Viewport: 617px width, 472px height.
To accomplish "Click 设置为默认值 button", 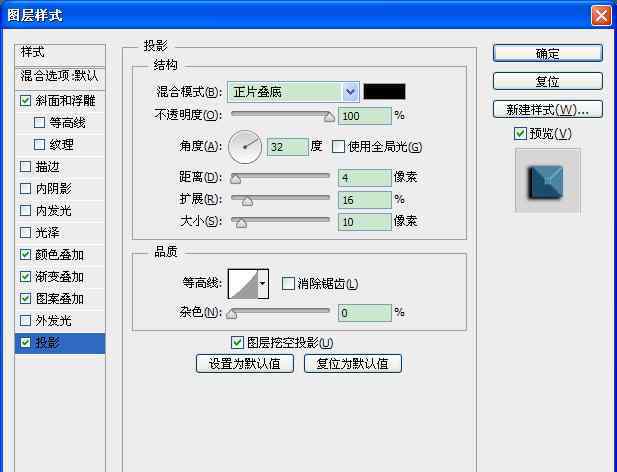I will [x=245, y=363].
